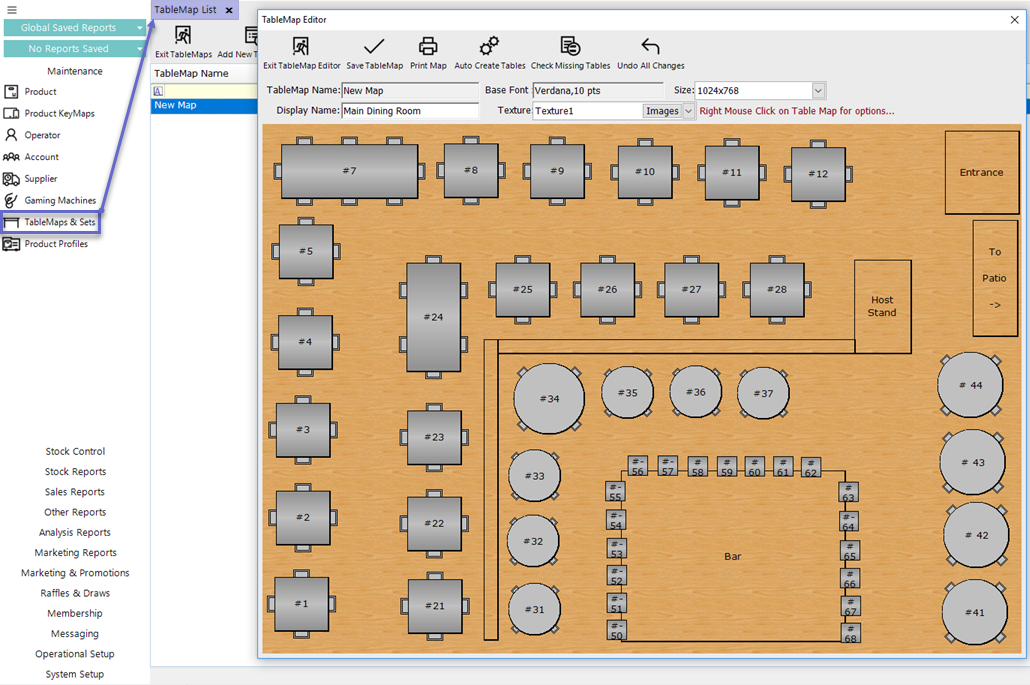Screen dimensions: 1030x685
Task: Click the Images button beside Texture
Action: (662, 111)
